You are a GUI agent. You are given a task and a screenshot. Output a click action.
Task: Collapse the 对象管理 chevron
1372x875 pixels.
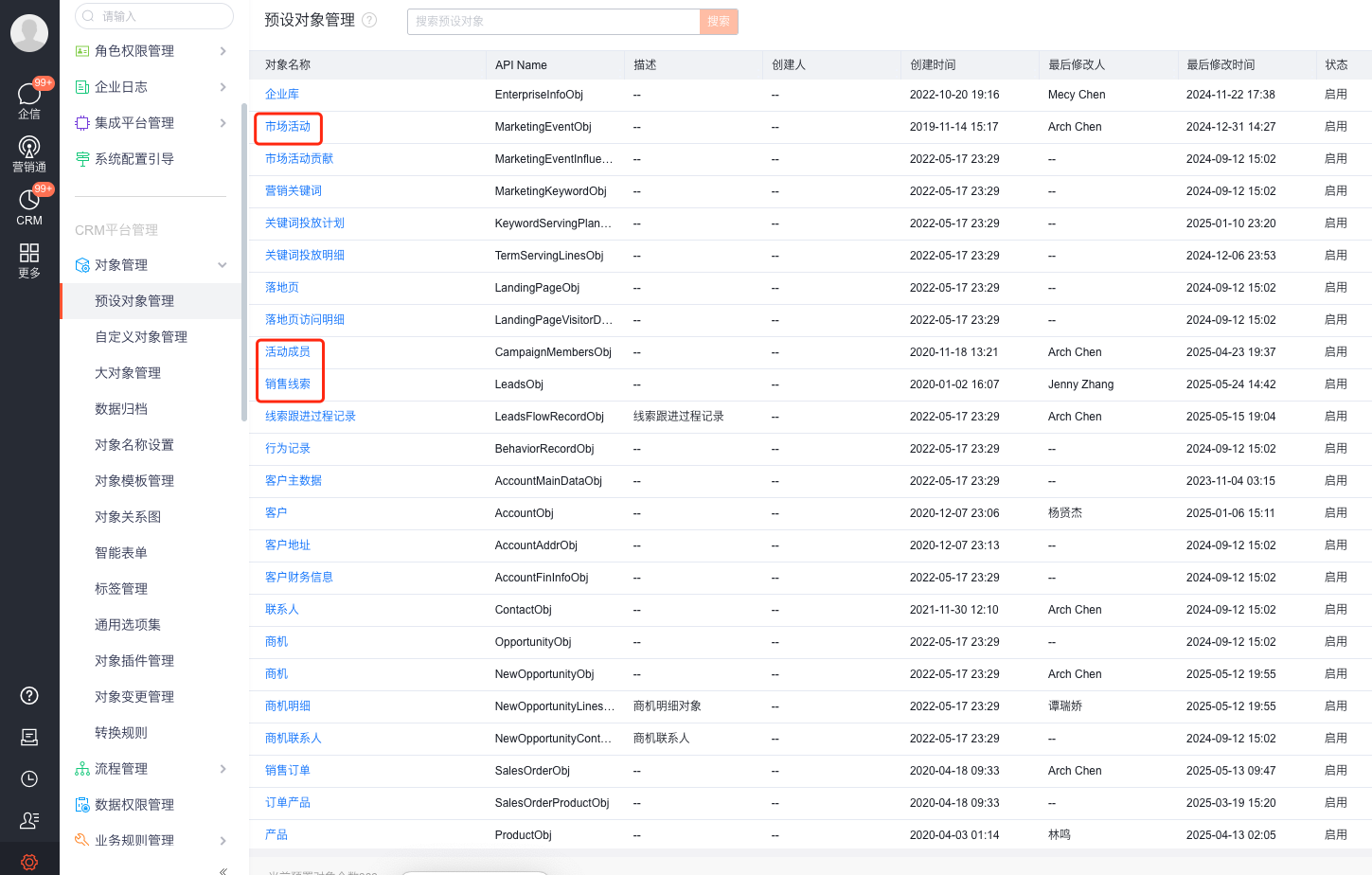coord(223,265)
